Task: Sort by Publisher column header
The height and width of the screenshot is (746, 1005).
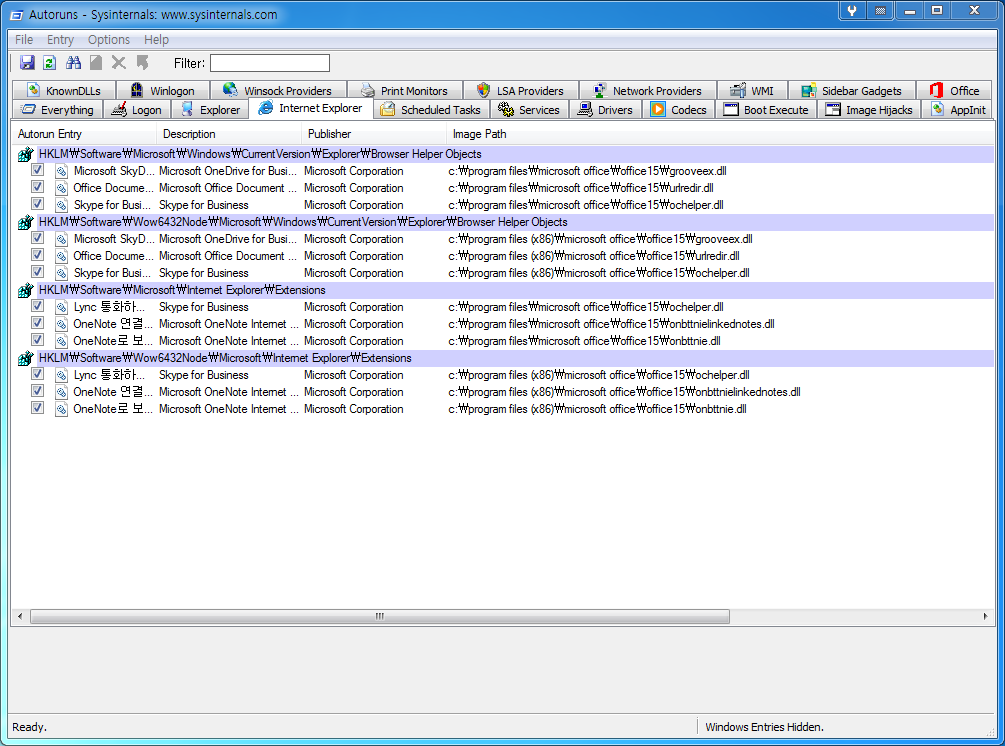Action: [374, 134]
